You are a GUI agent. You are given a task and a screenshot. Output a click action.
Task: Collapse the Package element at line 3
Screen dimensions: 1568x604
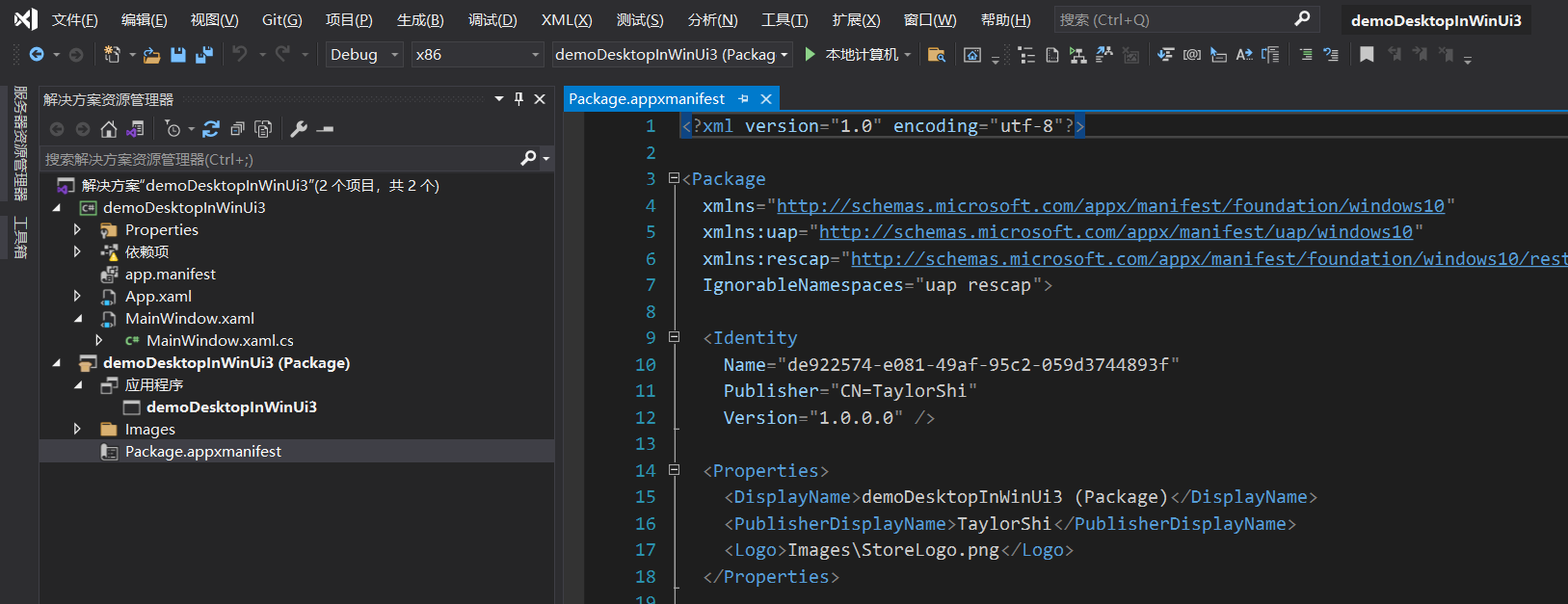click(674, 178)
